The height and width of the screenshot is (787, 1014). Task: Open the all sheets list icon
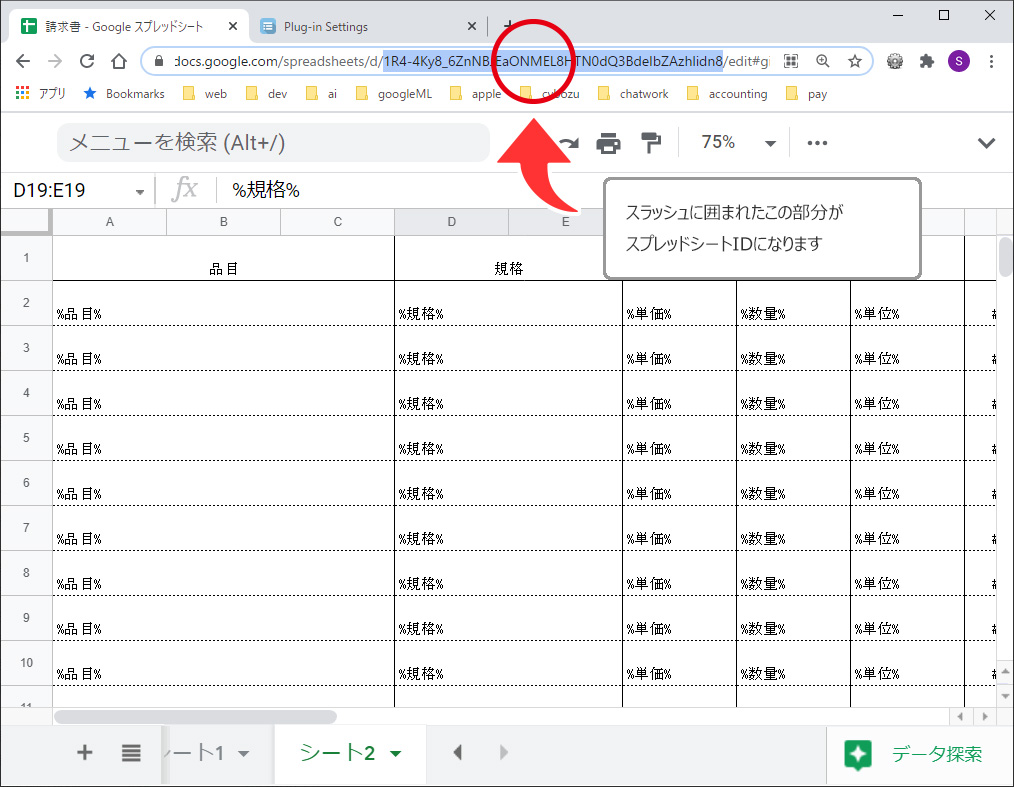[x=131, y=753]
